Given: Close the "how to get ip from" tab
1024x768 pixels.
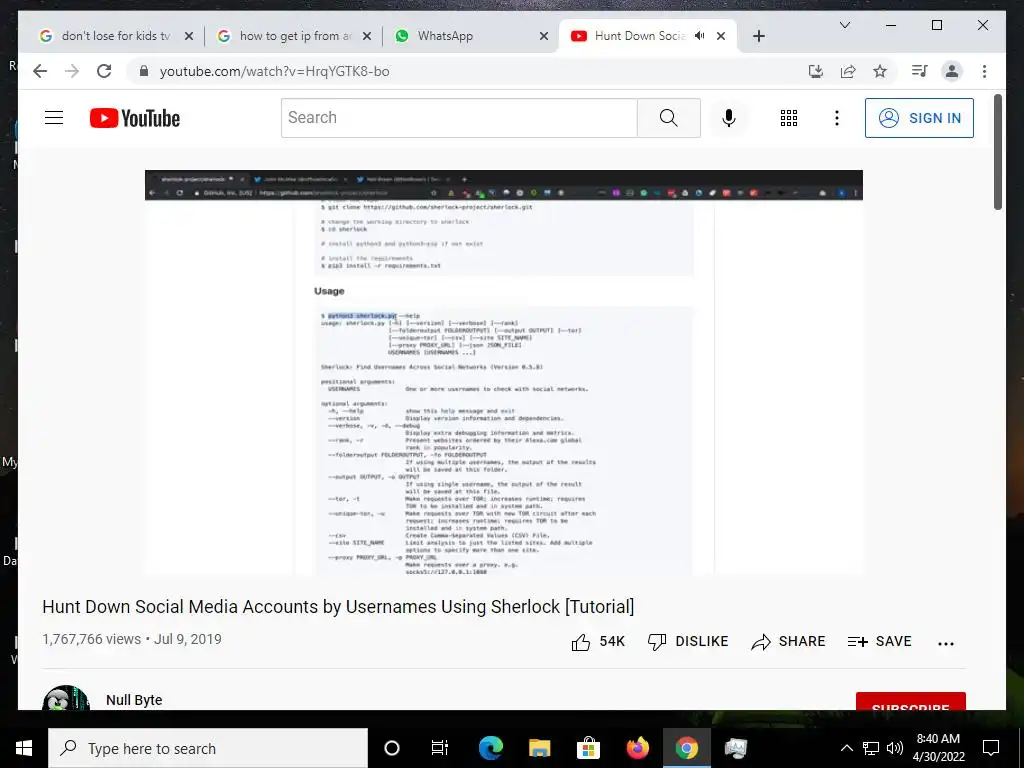Looking at the screenshot, I should click(x=367, y=36).
